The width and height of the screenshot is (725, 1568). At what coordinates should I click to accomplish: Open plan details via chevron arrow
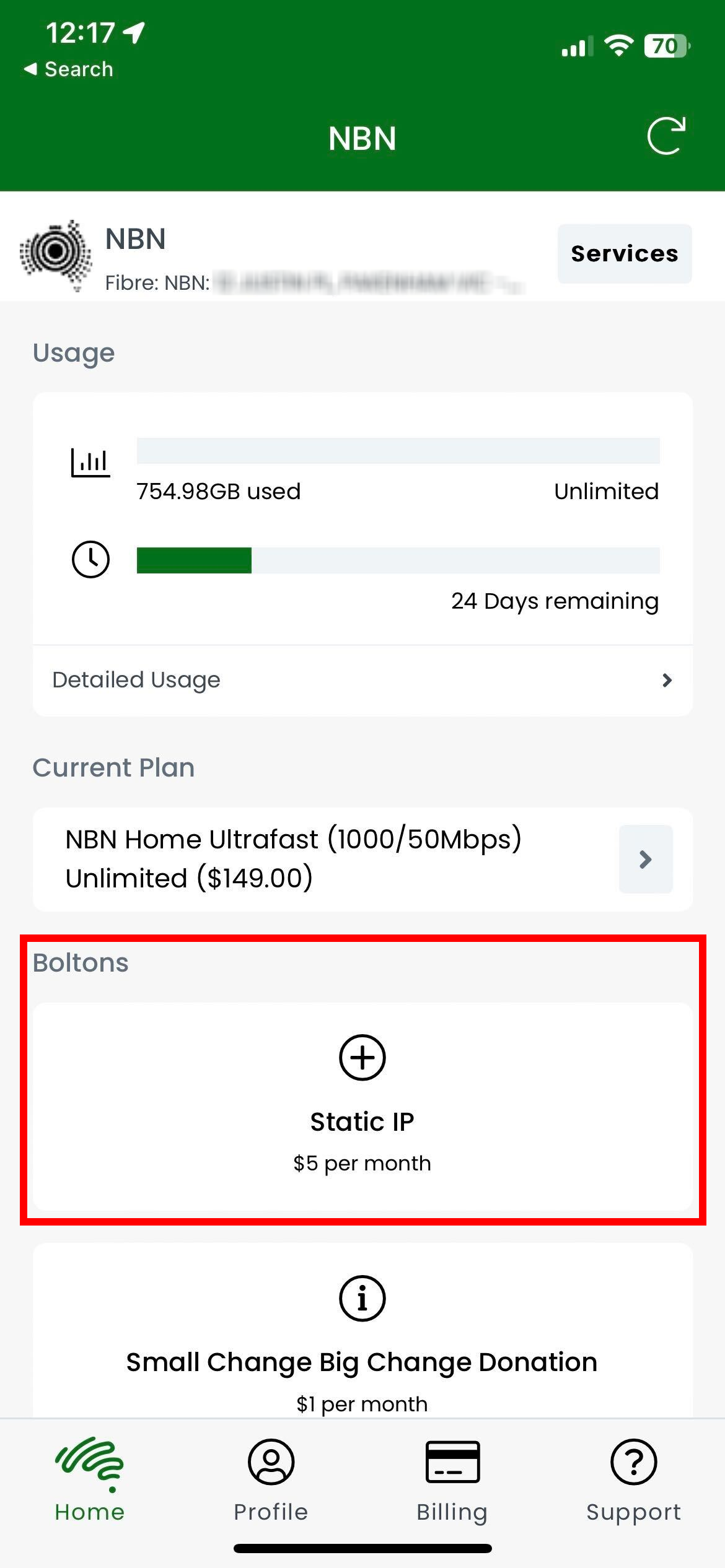(x=646, y=859)
